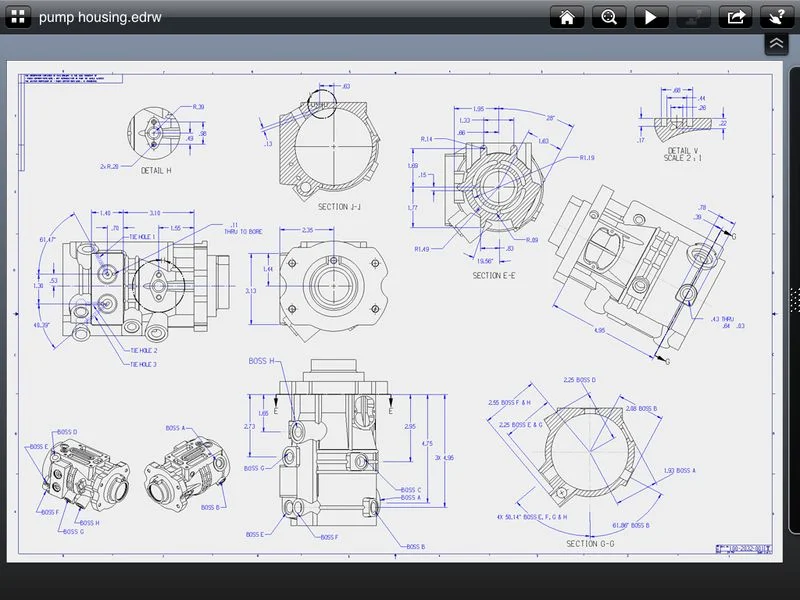This screenshot has width=800, height=600.
Task: Tap the '.43 THRU' hole callout
Action: (x=722, y=319)
